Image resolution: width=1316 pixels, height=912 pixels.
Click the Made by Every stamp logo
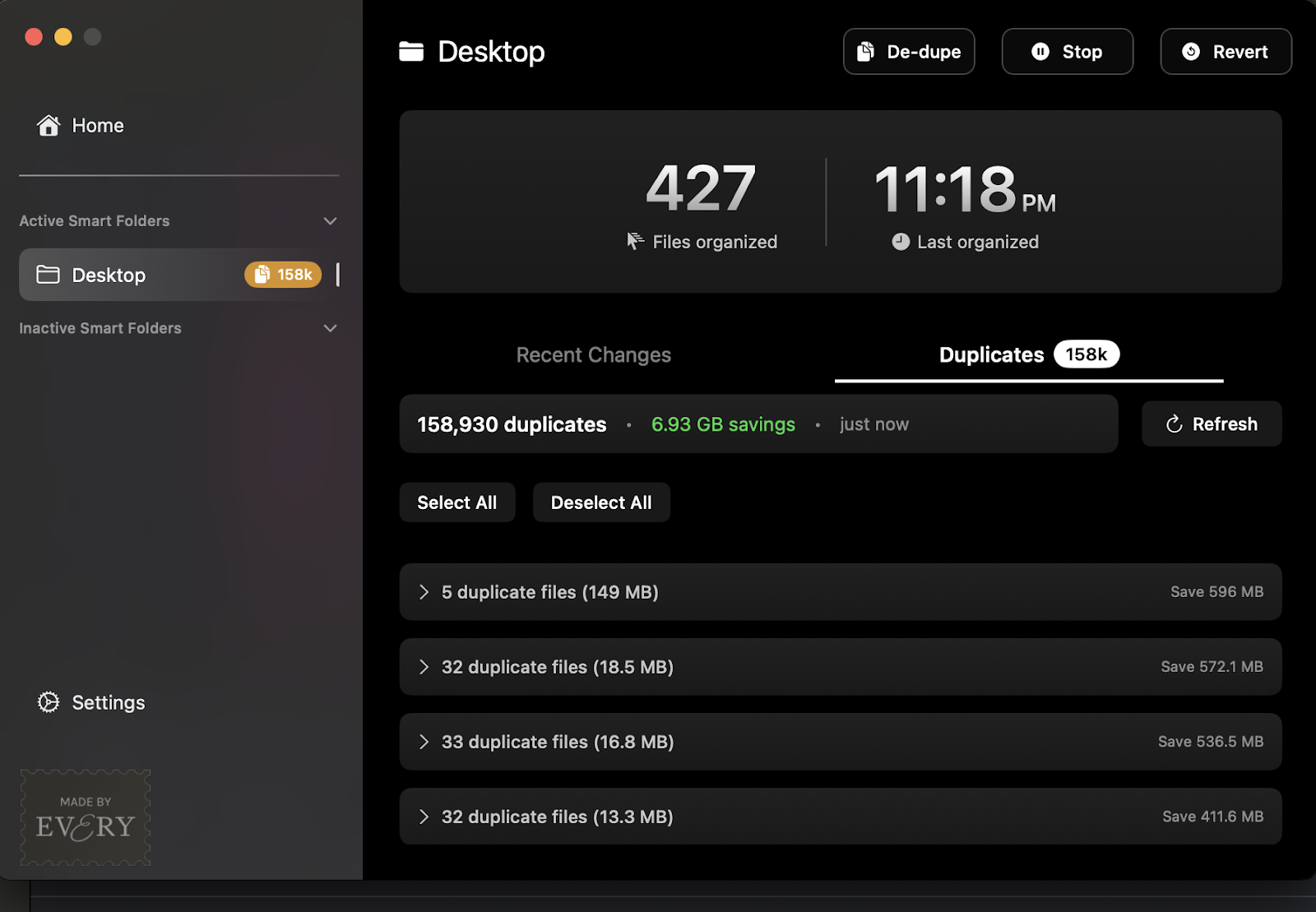pos(85,817)
